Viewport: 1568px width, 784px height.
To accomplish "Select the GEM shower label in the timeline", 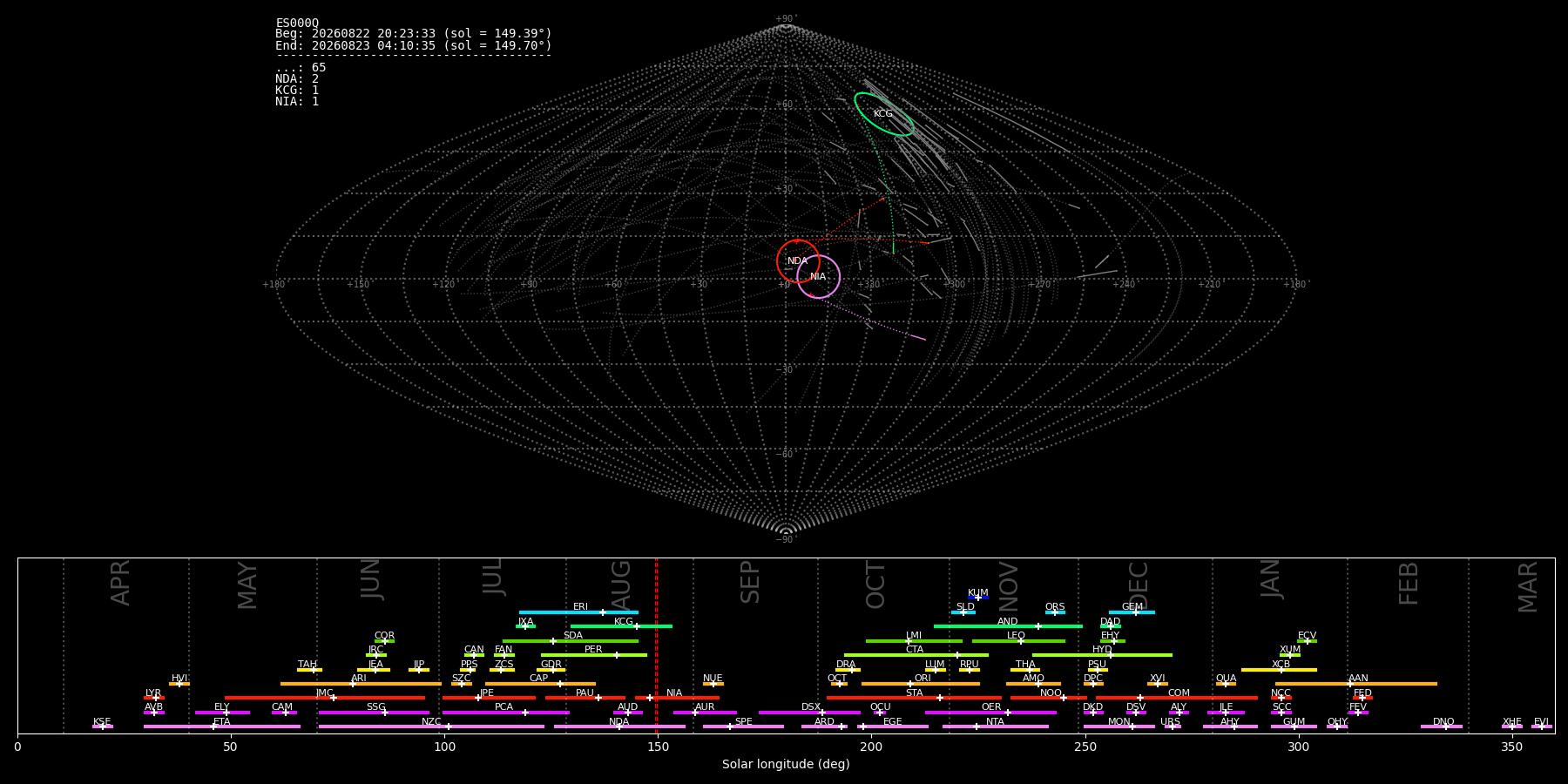I will (x=1132, y=607).
